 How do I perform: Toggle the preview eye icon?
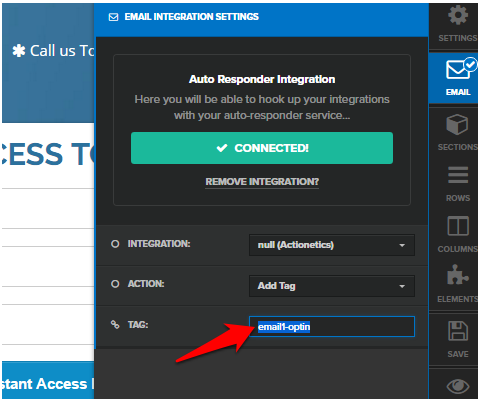point(458,386)
